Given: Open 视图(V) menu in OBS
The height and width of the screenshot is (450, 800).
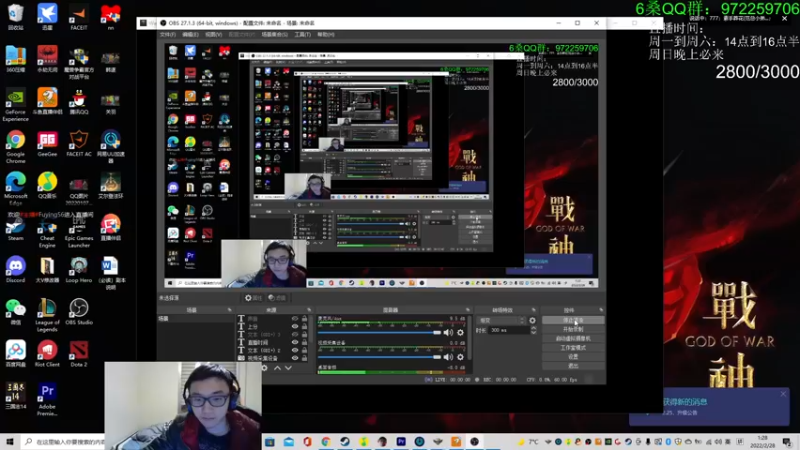Looking at the screenshot, I should point(213,35).
